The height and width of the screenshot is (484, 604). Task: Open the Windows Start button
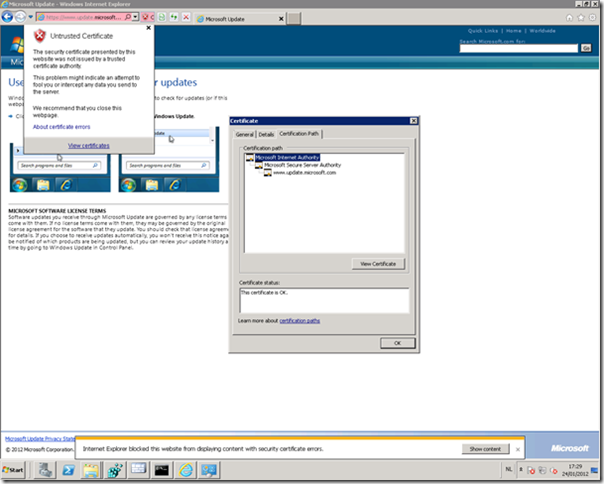click(13, 470)
